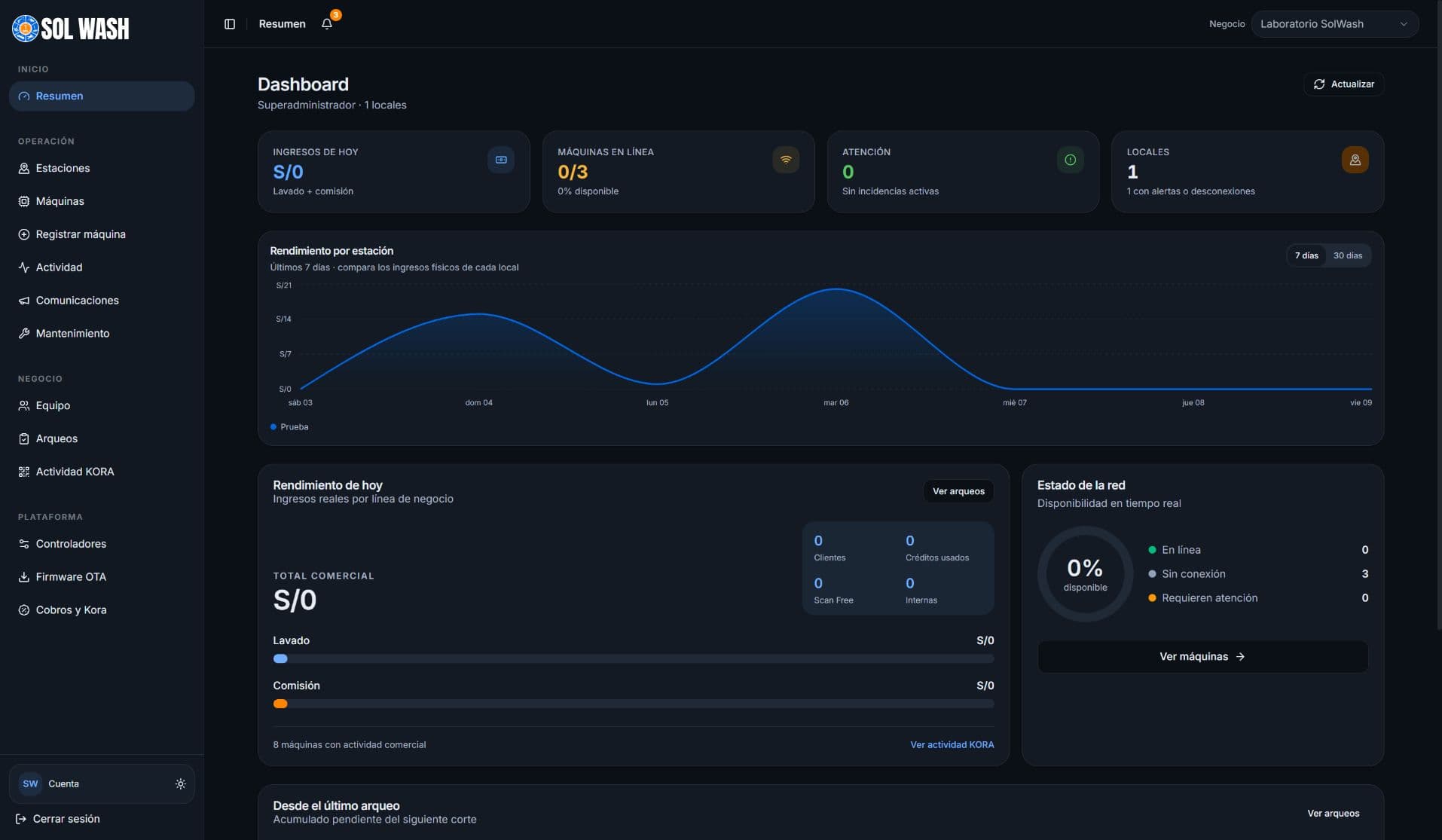The width and height of the screenshot is (1442, 840).
Task: Click the Requieren atención status row
Action: (1258, 598)
